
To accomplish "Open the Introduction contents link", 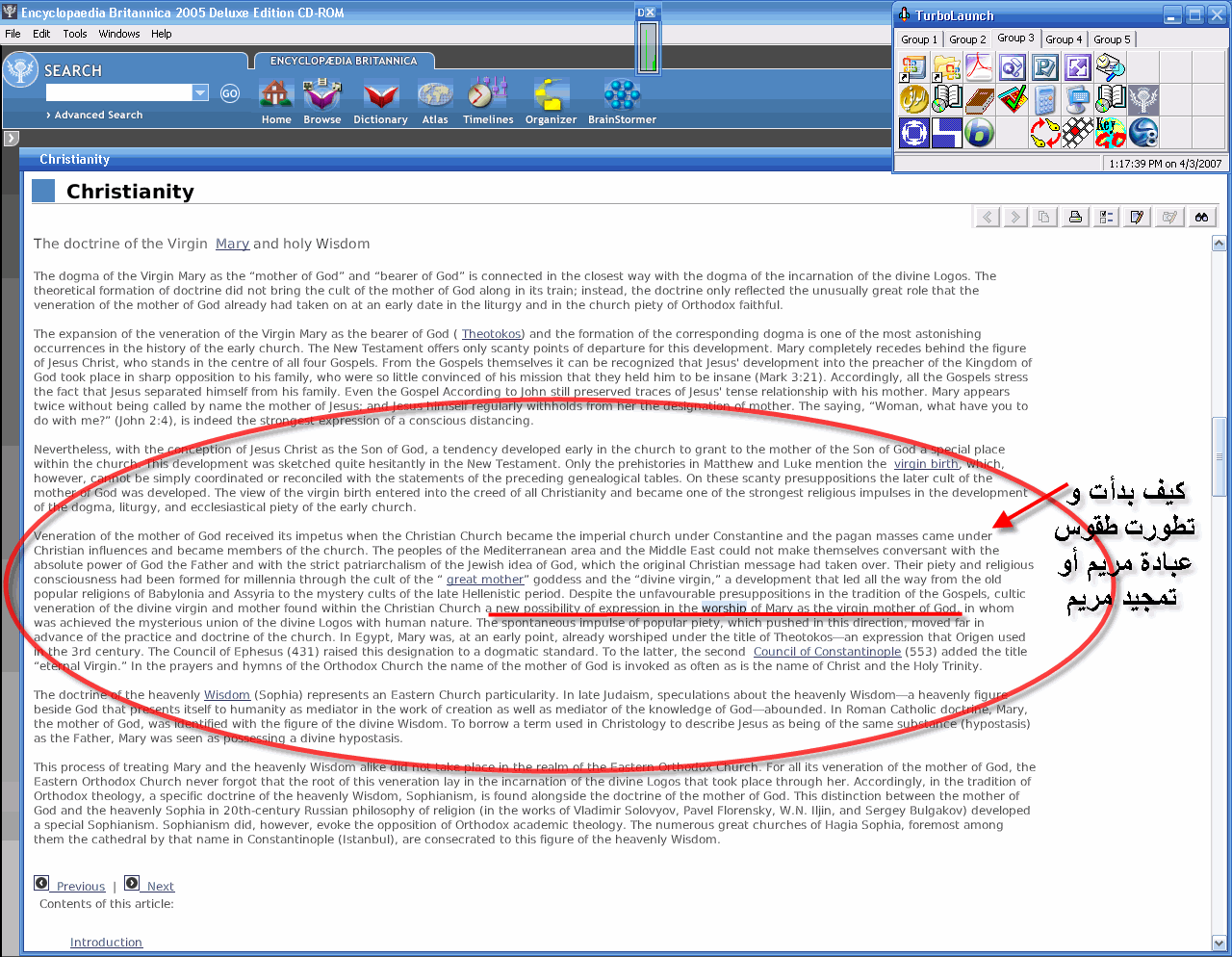I will [x=106, y=943].
